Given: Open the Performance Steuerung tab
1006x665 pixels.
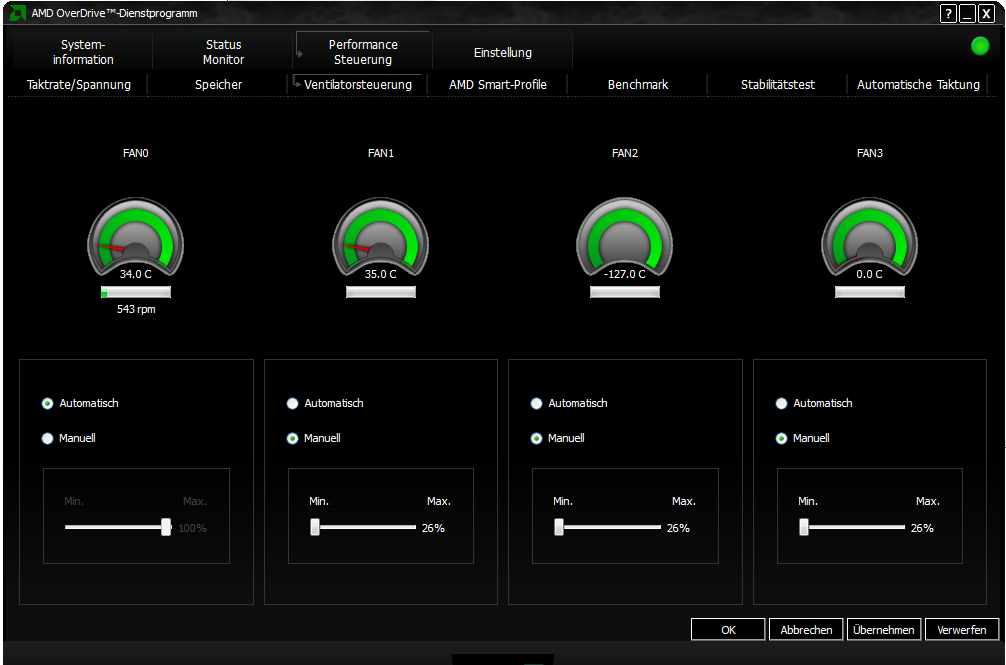Looking at the screenshot, I should tap(363, 52).
